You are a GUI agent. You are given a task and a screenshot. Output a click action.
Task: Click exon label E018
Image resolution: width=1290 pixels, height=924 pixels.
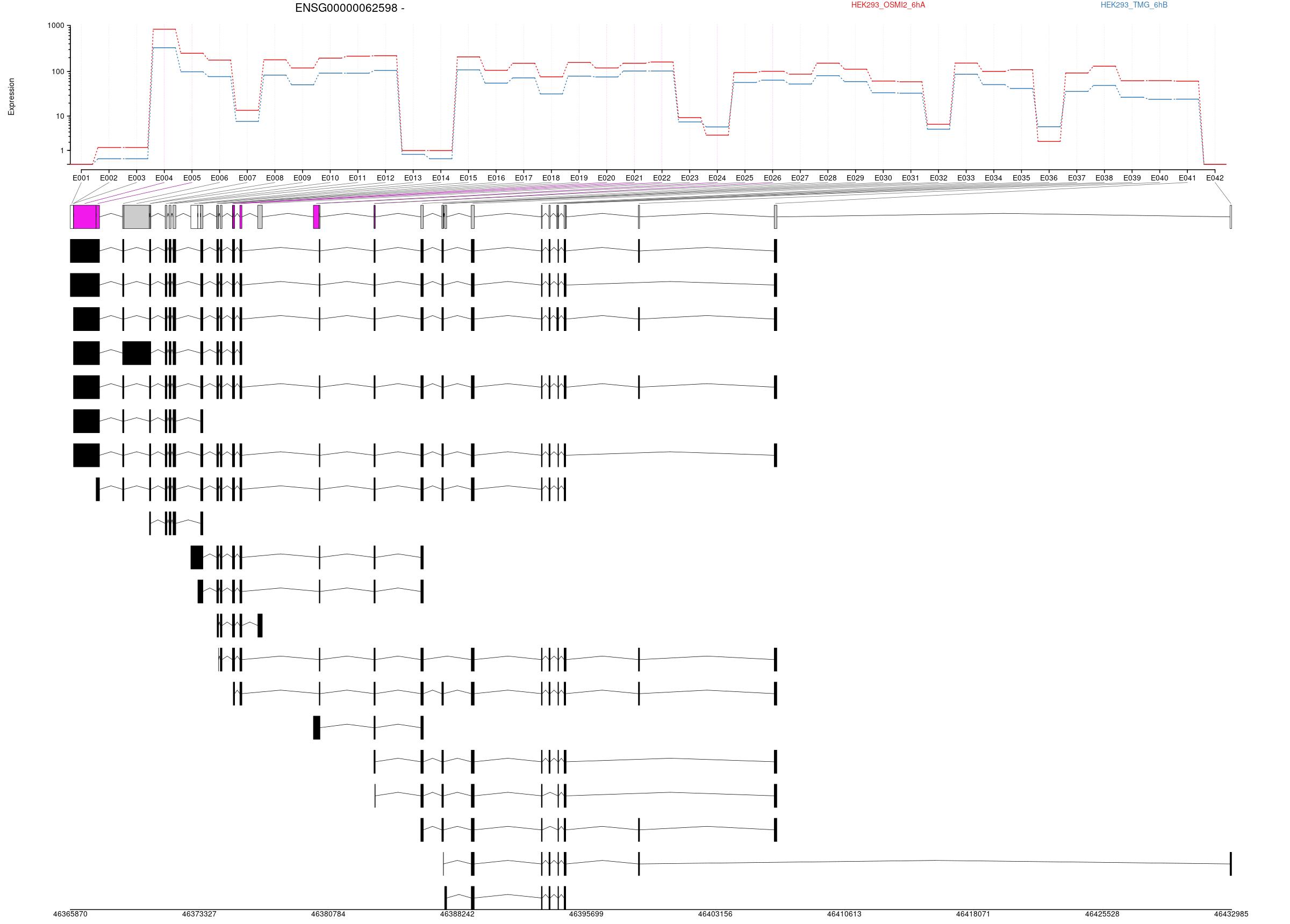[551, 178]
